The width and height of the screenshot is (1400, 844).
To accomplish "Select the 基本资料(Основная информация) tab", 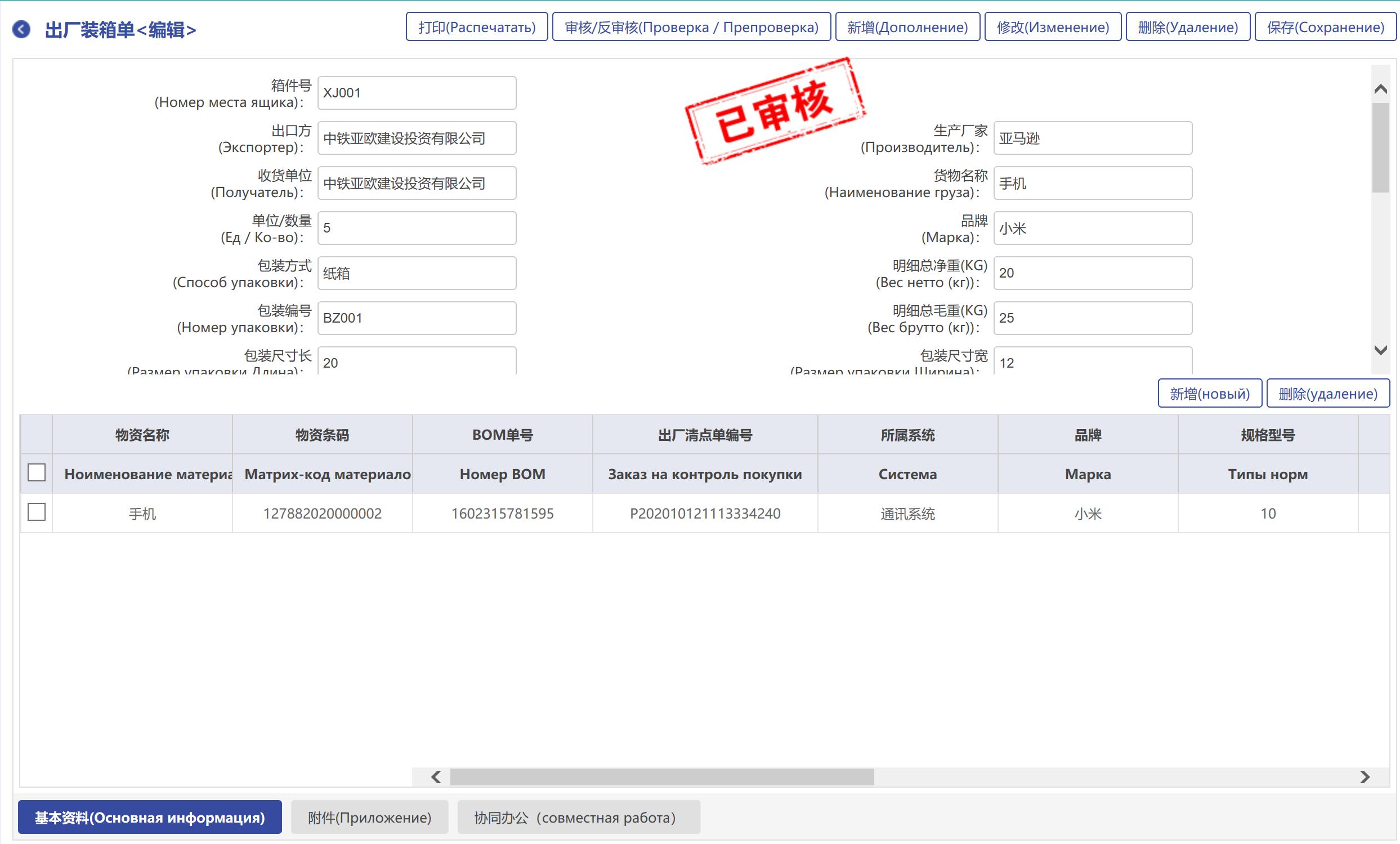I will pos(149,818).
